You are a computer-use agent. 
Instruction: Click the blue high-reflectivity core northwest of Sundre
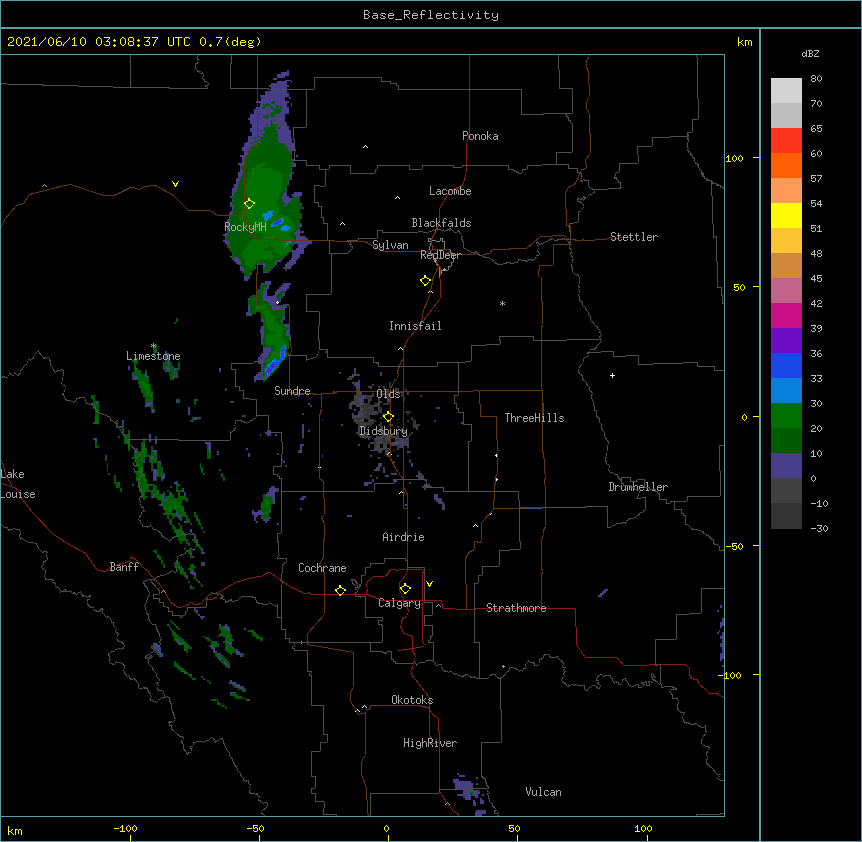[275, 363]
